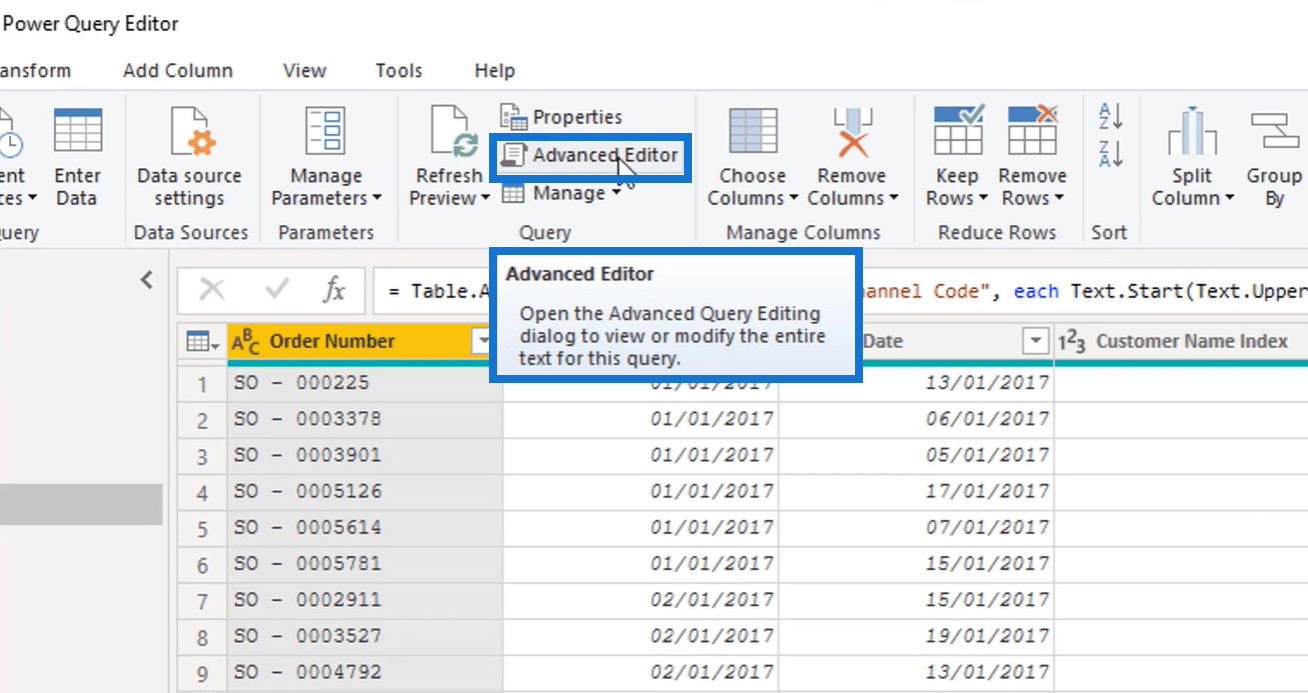Viewport: 1308px width, 693px height.
Task: Click the date cell 17/01/2017
Action: click(x=916, y=491)
